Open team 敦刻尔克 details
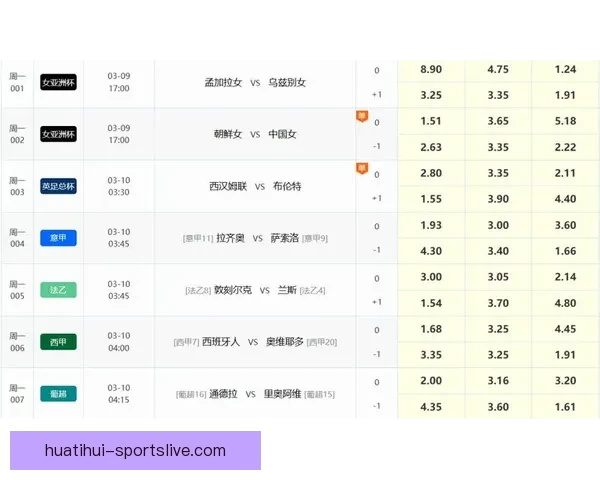This screenshot has height=480, width=600. 233,290
